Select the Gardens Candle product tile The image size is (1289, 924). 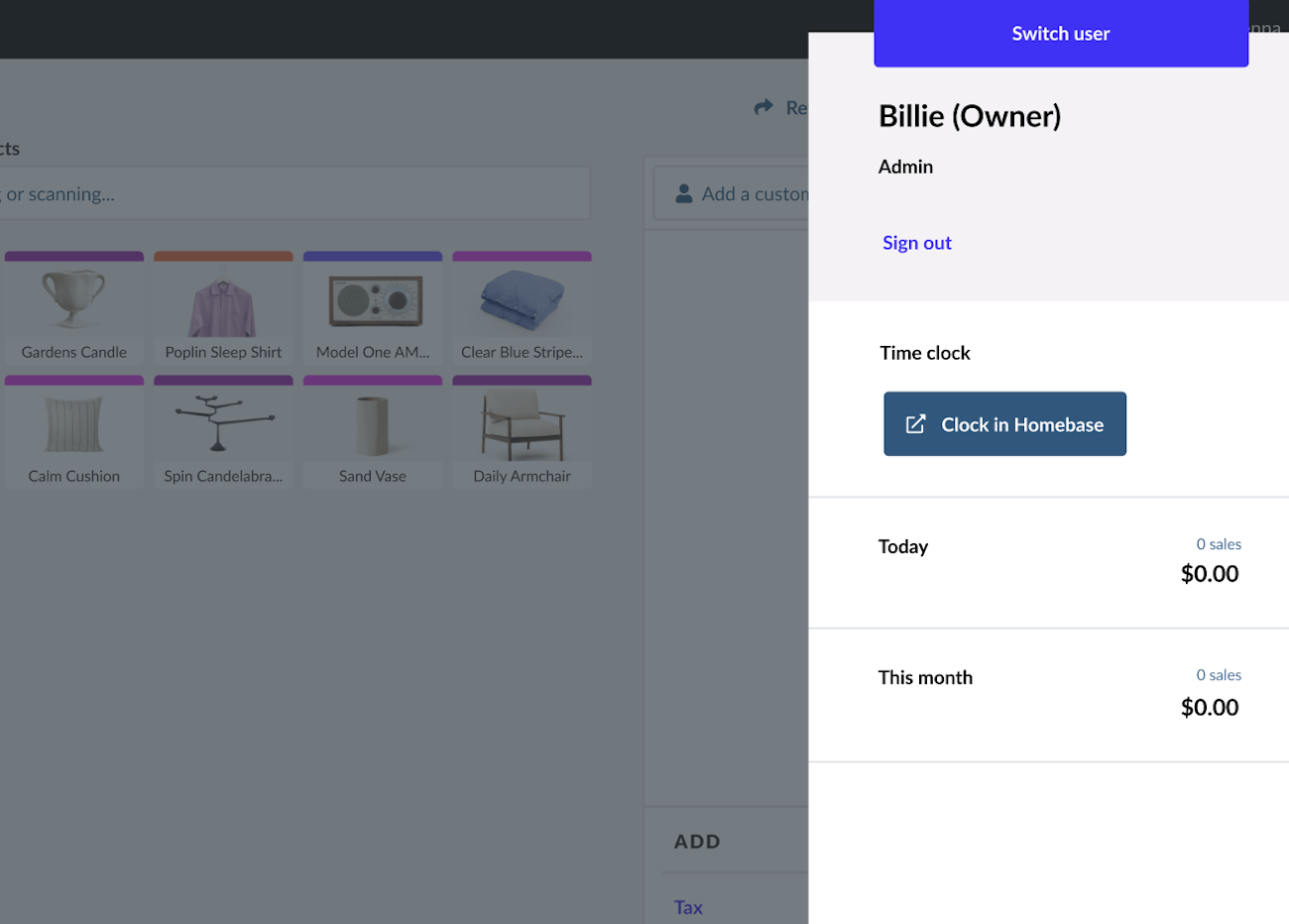click(74, 308)
